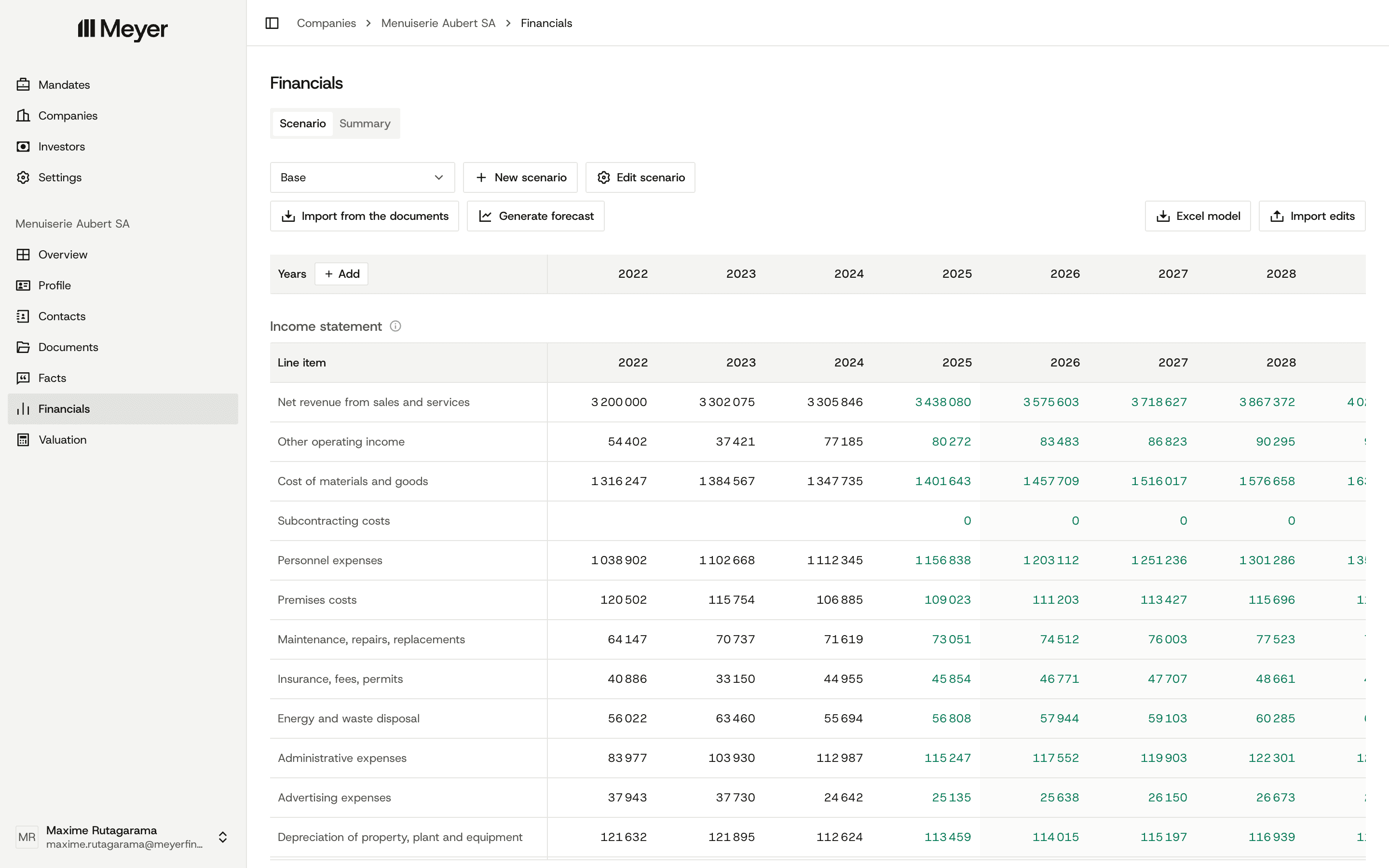Open Overview grid icon
Image resolution: width=1389 pixels, height=868 pixels.
click(23, 254)
